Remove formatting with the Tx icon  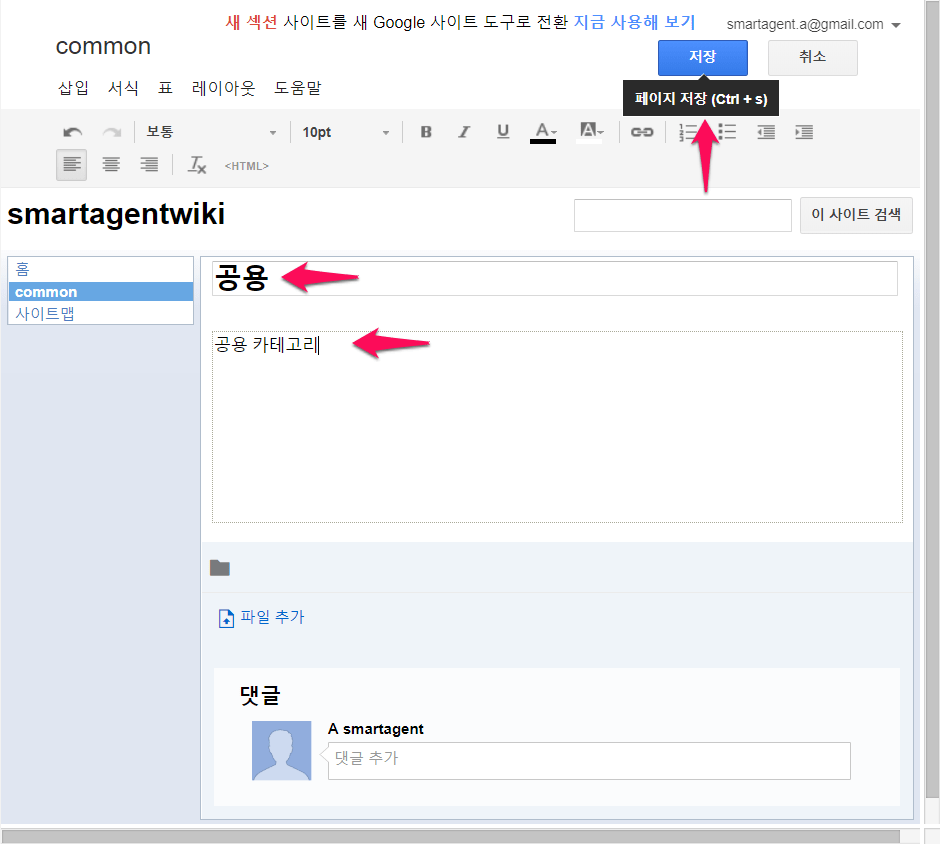[x=197, y=165]
